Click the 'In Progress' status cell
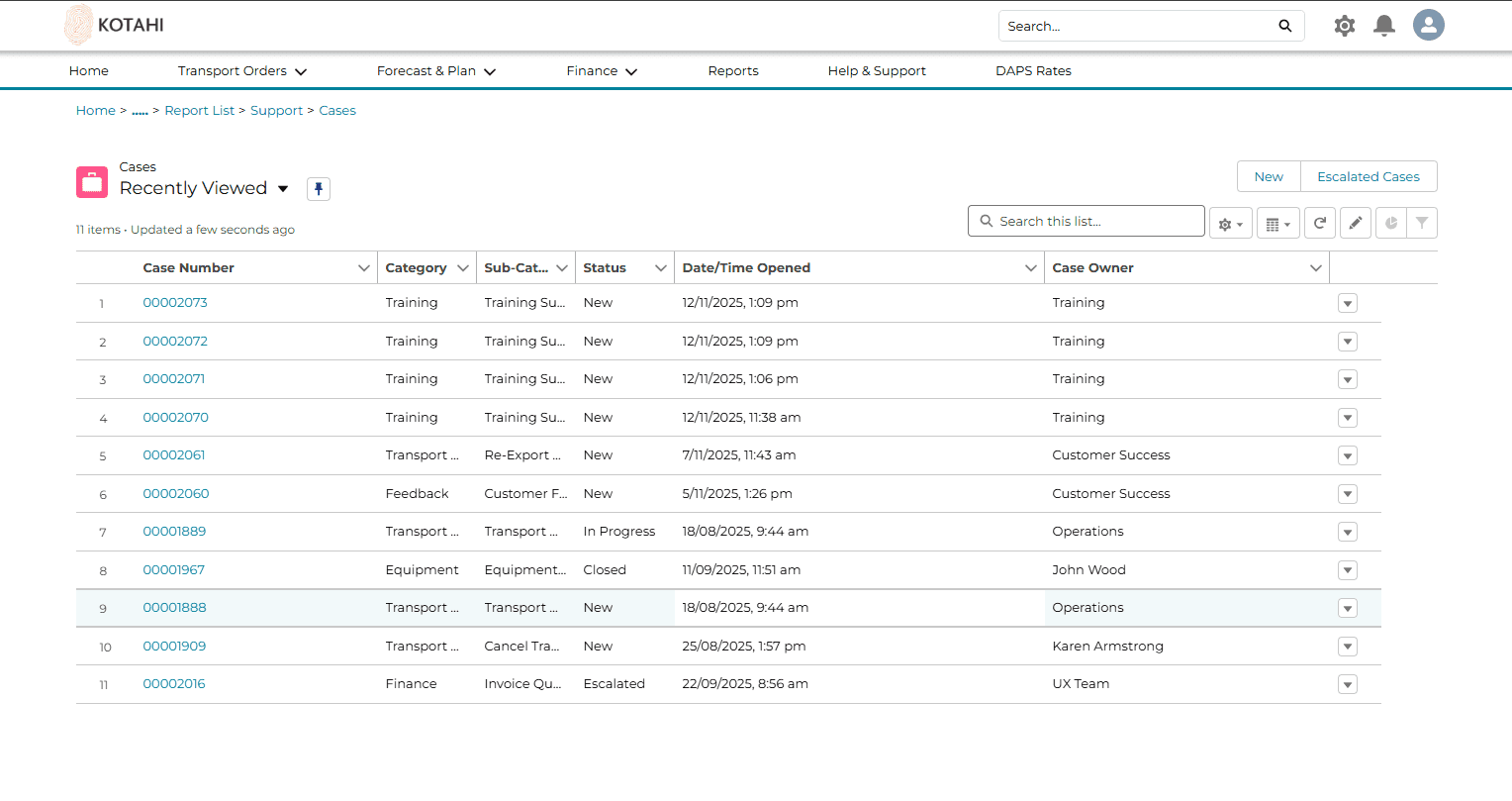 click(x=619, y=532)
